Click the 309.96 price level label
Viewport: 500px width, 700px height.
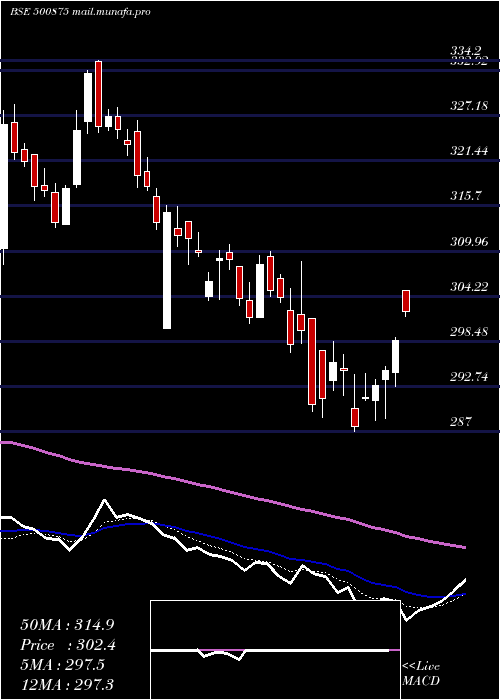click(x=469, y=242)
